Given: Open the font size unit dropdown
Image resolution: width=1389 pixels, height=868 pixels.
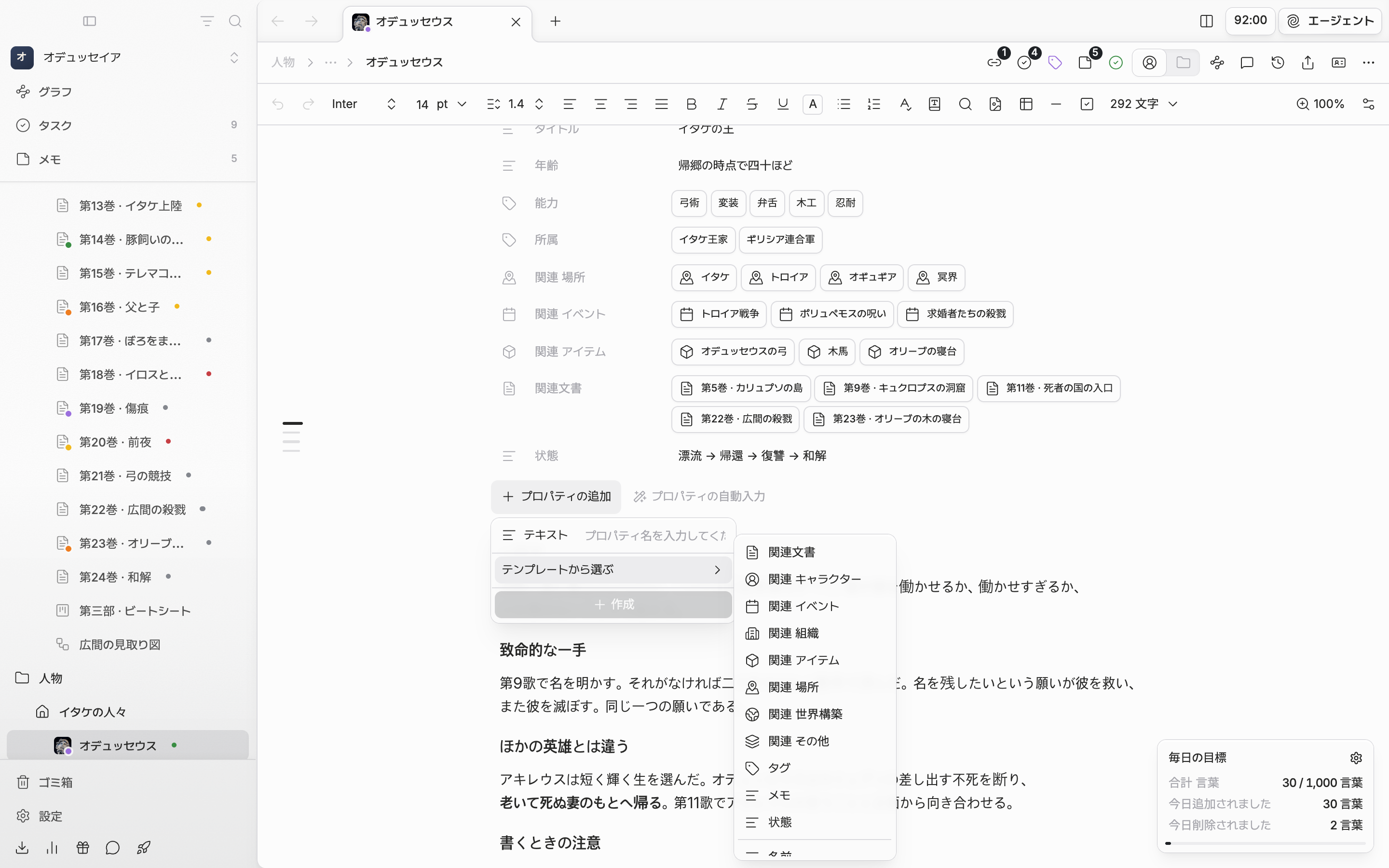Looking at the screenshot, I should 452,104.
